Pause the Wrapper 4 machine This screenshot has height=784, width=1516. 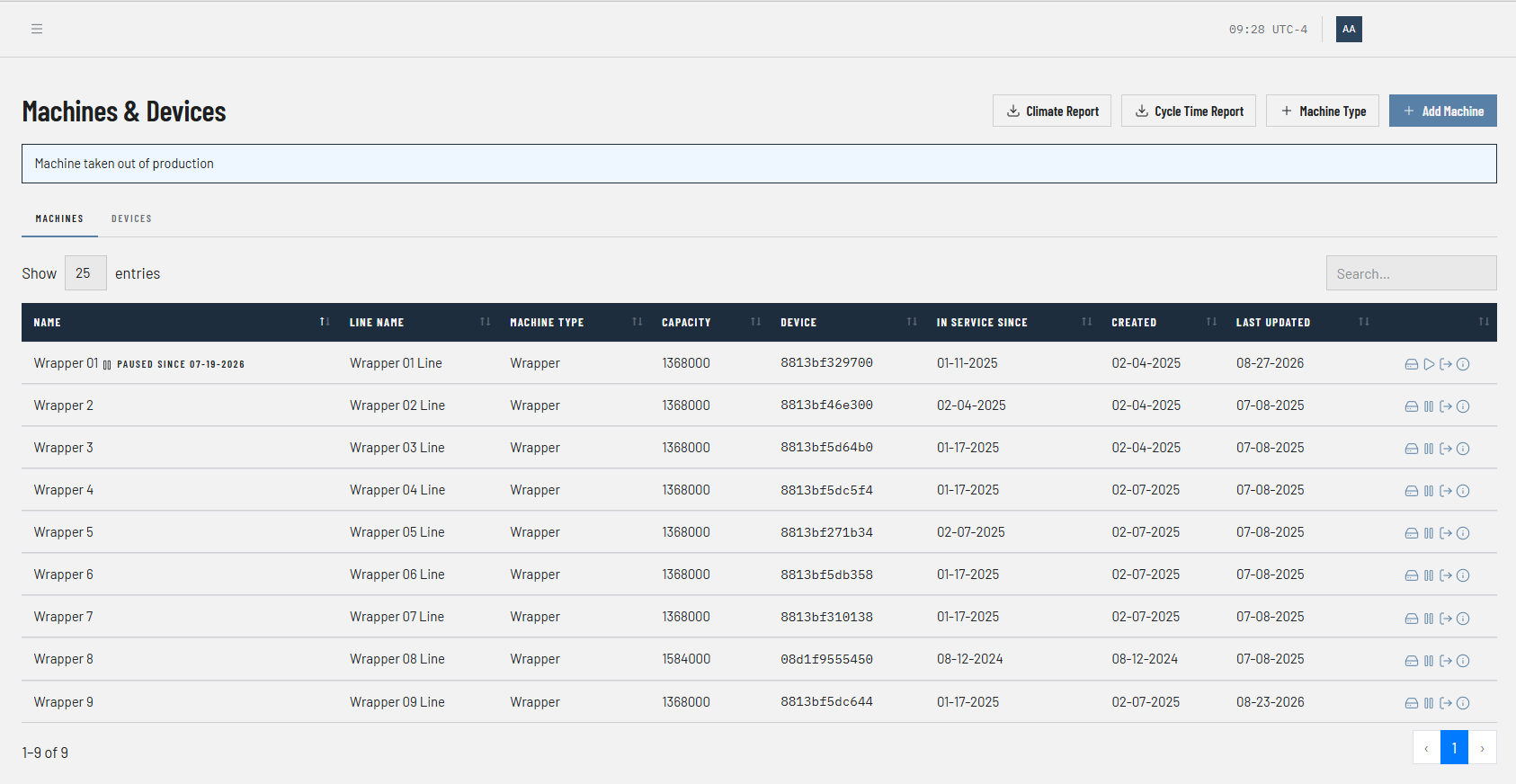pyautogui.click(x=1429, y=491)
